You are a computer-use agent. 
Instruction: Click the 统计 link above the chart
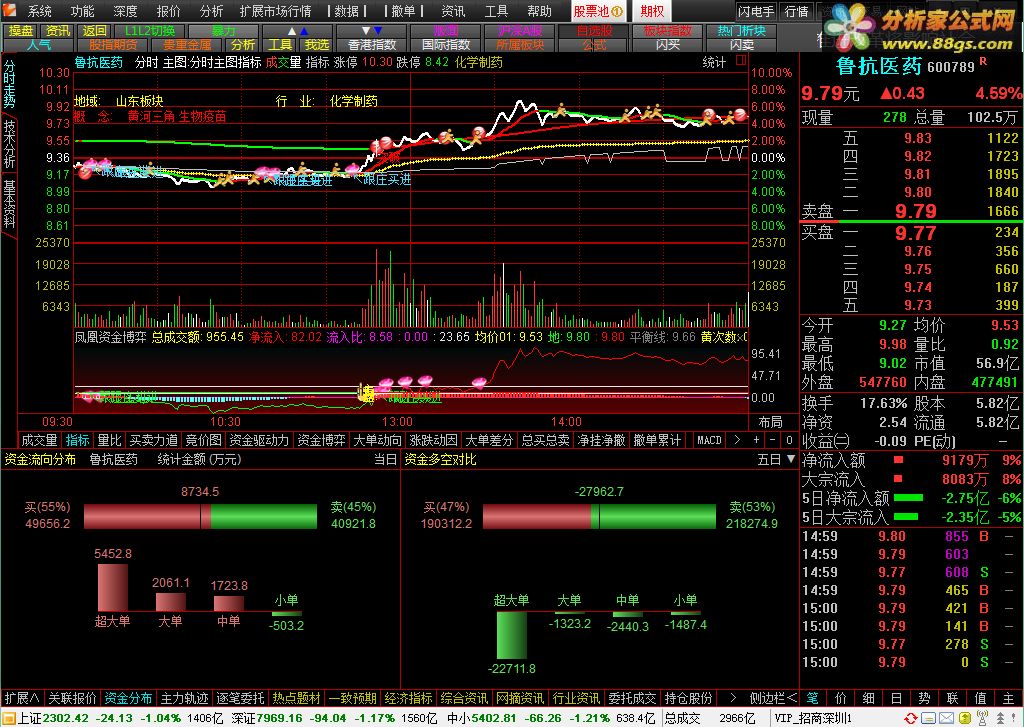point(714,62)
